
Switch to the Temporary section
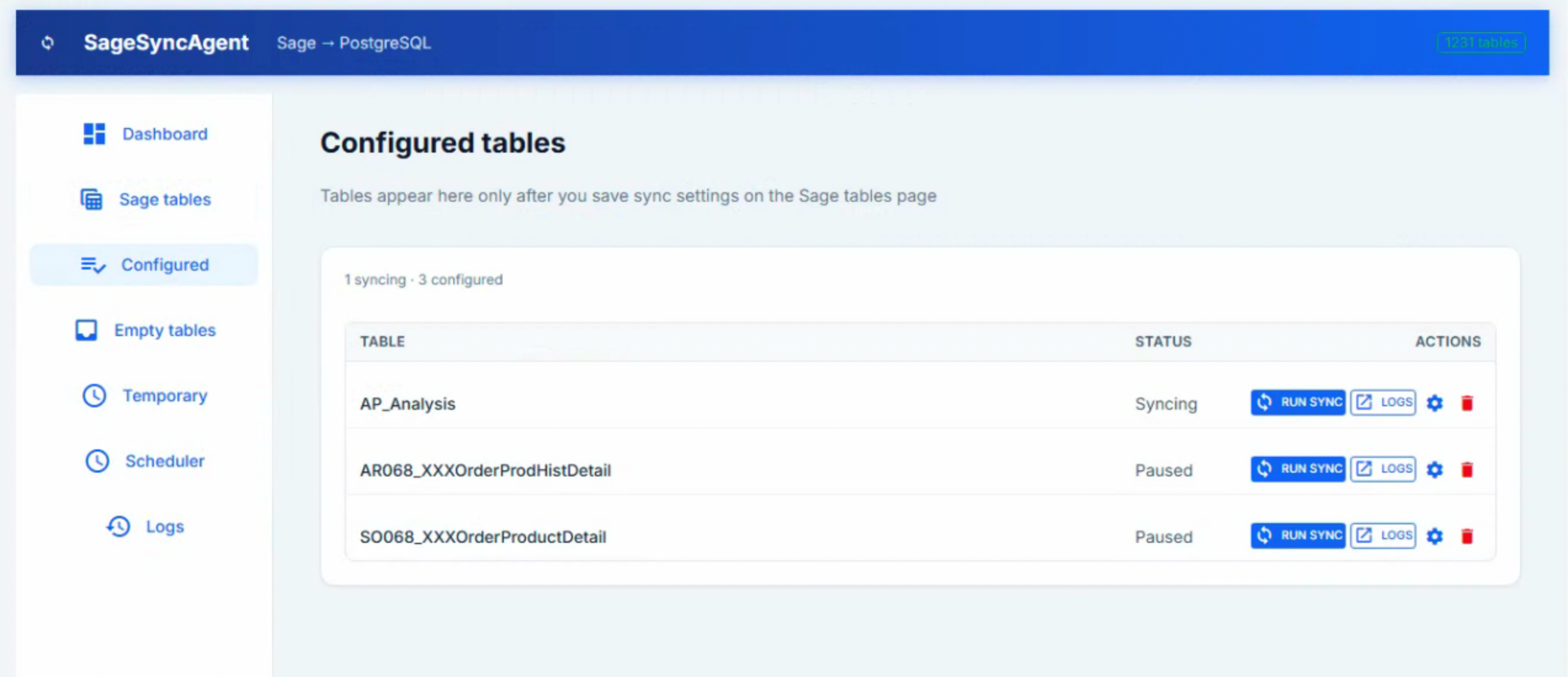pyautogui.click(x=144, y=395)
